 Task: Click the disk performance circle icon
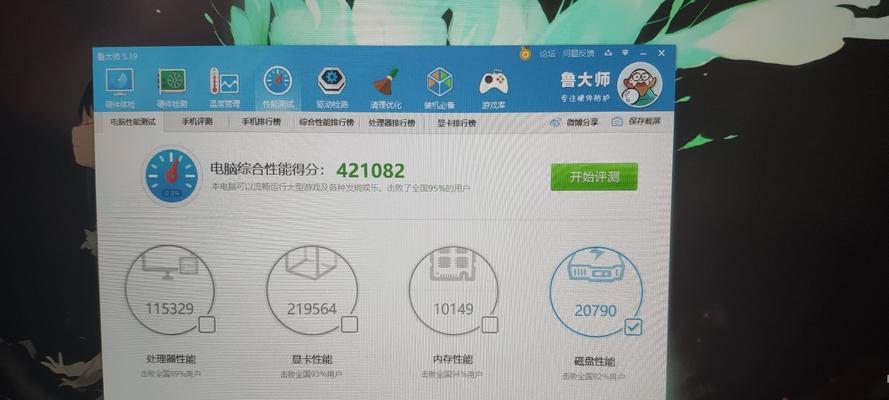point(596,292)
